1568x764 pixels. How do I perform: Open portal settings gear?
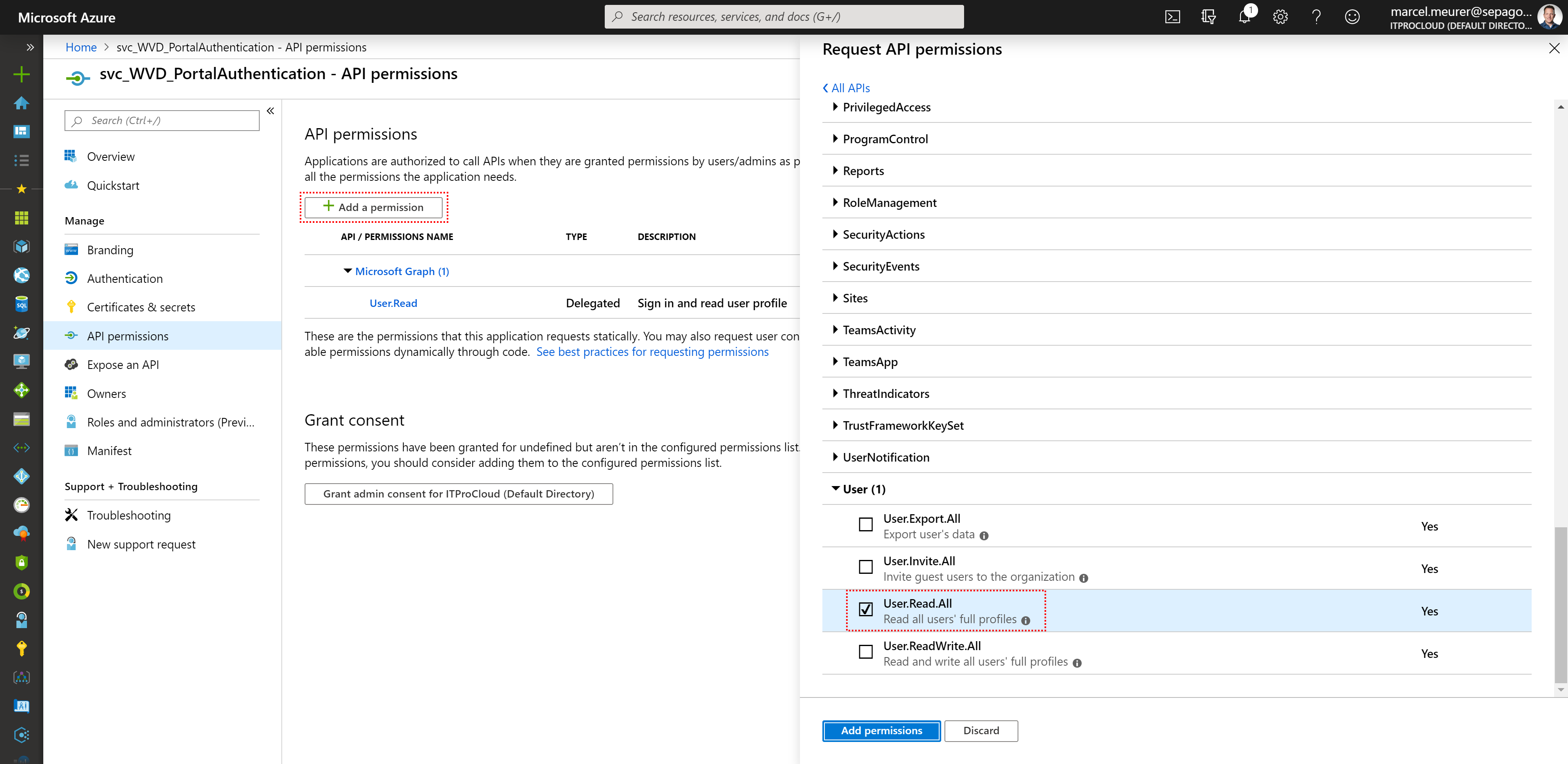1280,17
